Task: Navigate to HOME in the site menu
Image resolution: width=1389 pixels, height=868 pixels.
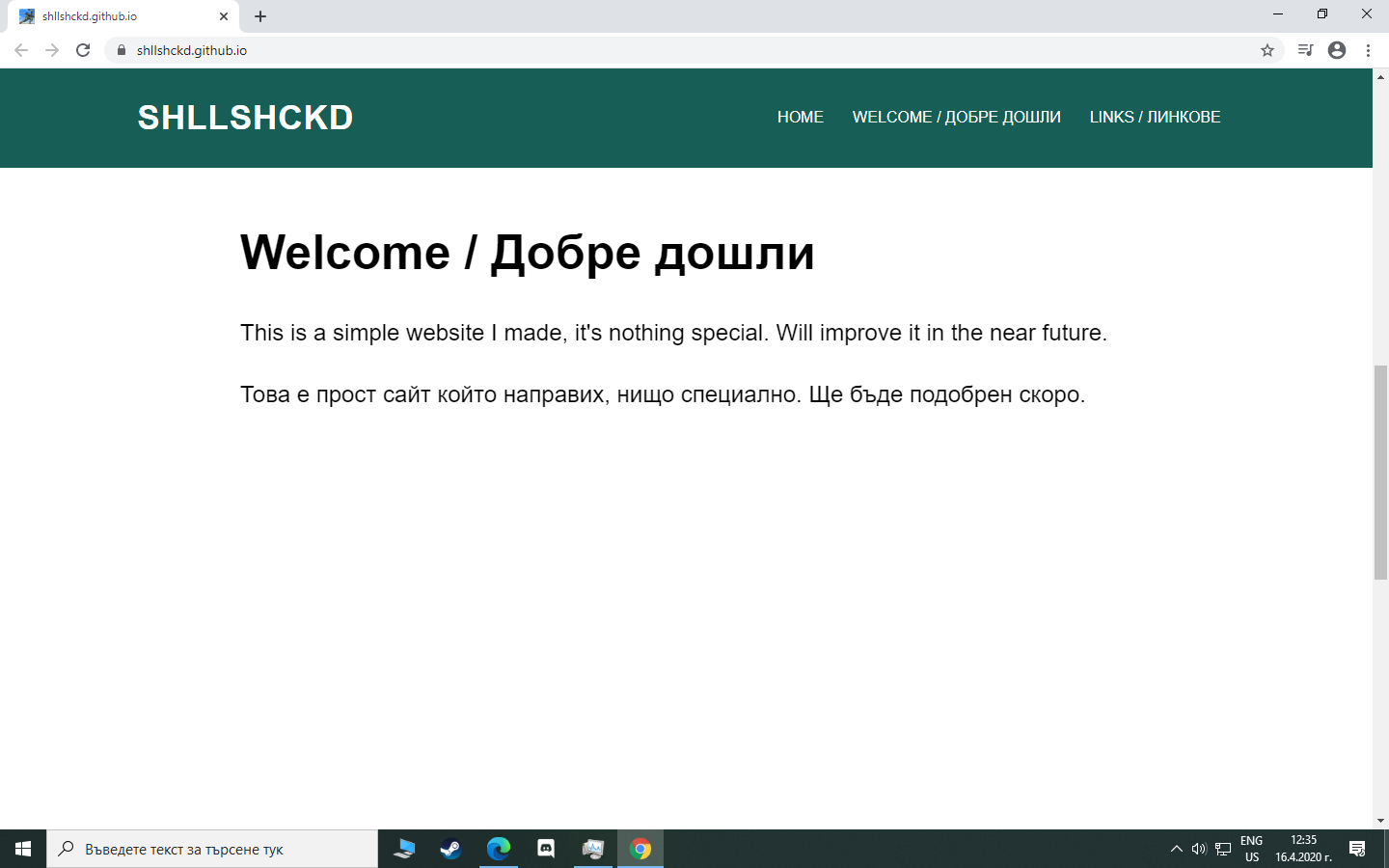Action: 800,117
